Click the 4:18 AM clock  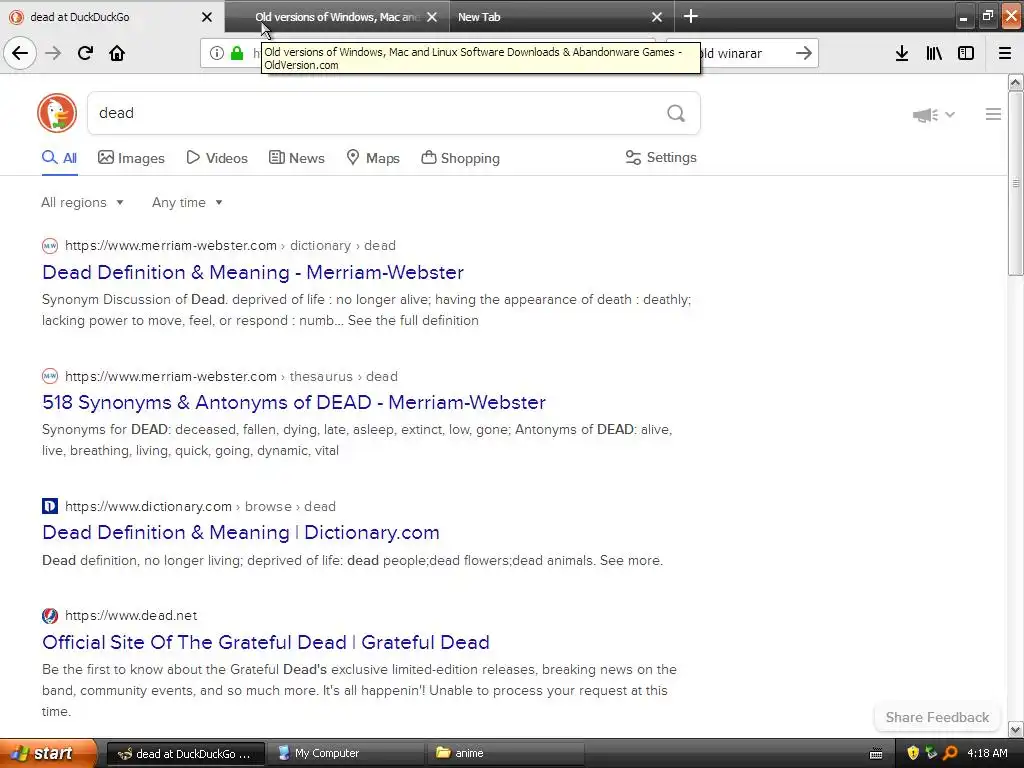987,753
